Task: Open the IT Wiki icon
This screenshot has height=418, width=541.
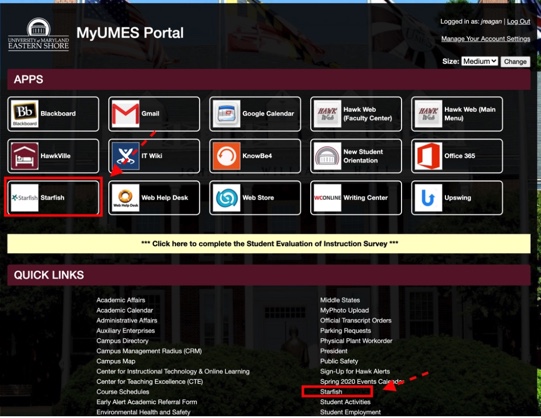Action: (126, 156)
